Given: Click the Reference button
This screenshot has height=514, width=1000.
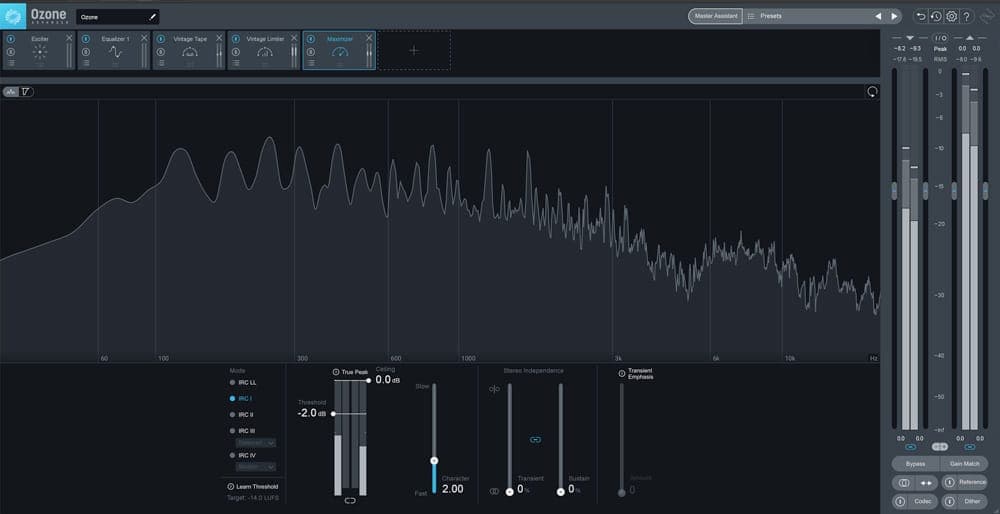Looking at the screenshot, I should click(964, 483).
